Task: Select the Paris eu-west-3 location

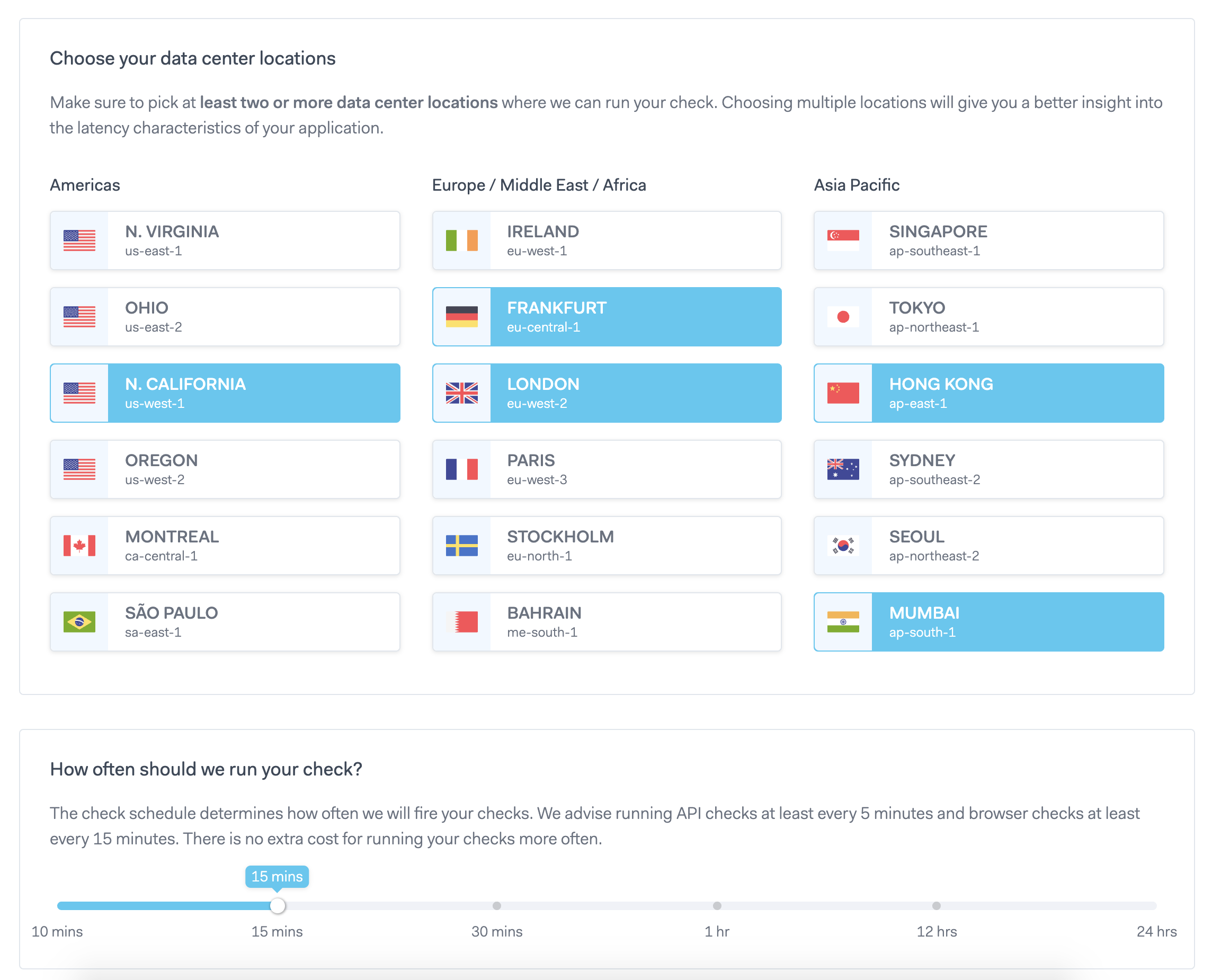Action: coord(607,469)
